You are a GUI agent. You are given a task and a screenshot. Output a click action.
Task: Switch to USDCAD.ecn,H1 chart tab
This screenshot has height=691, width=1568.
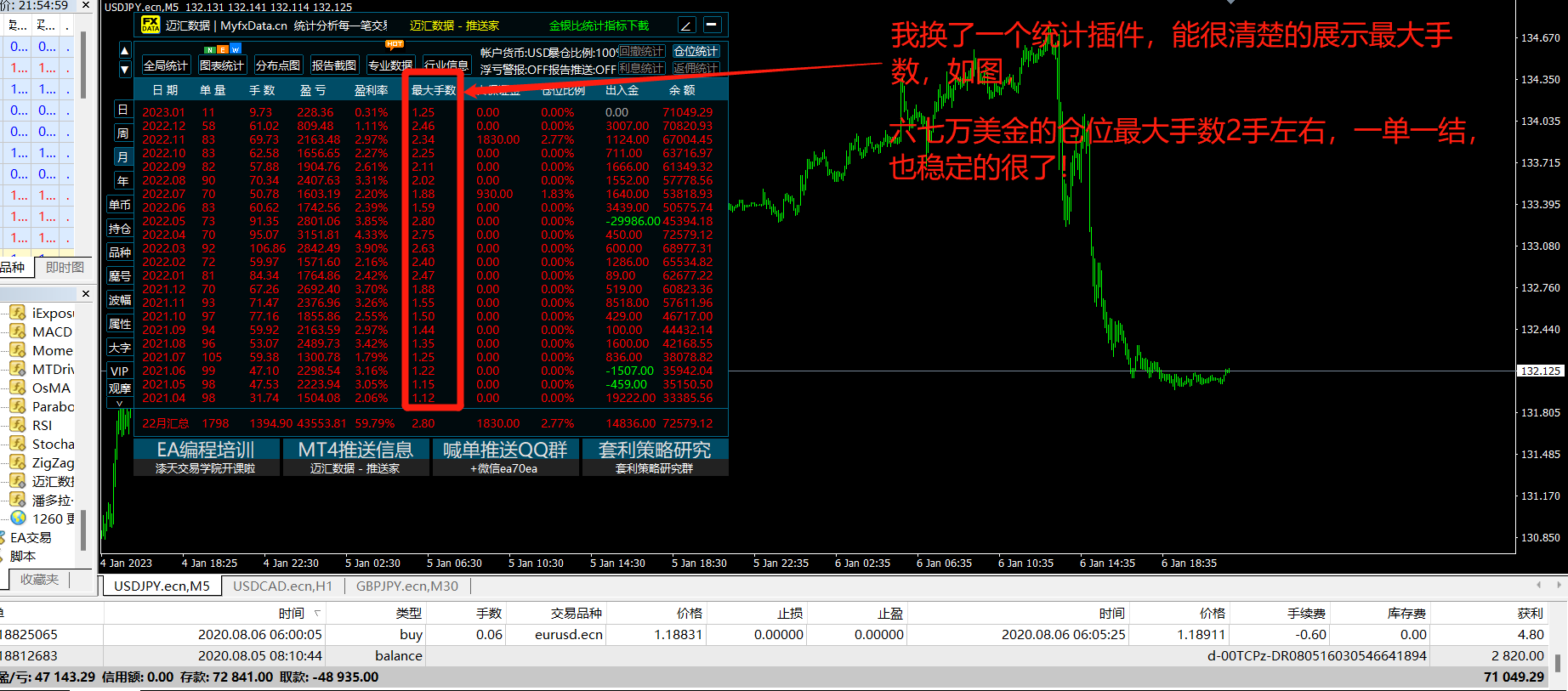(x=283, y=586)
